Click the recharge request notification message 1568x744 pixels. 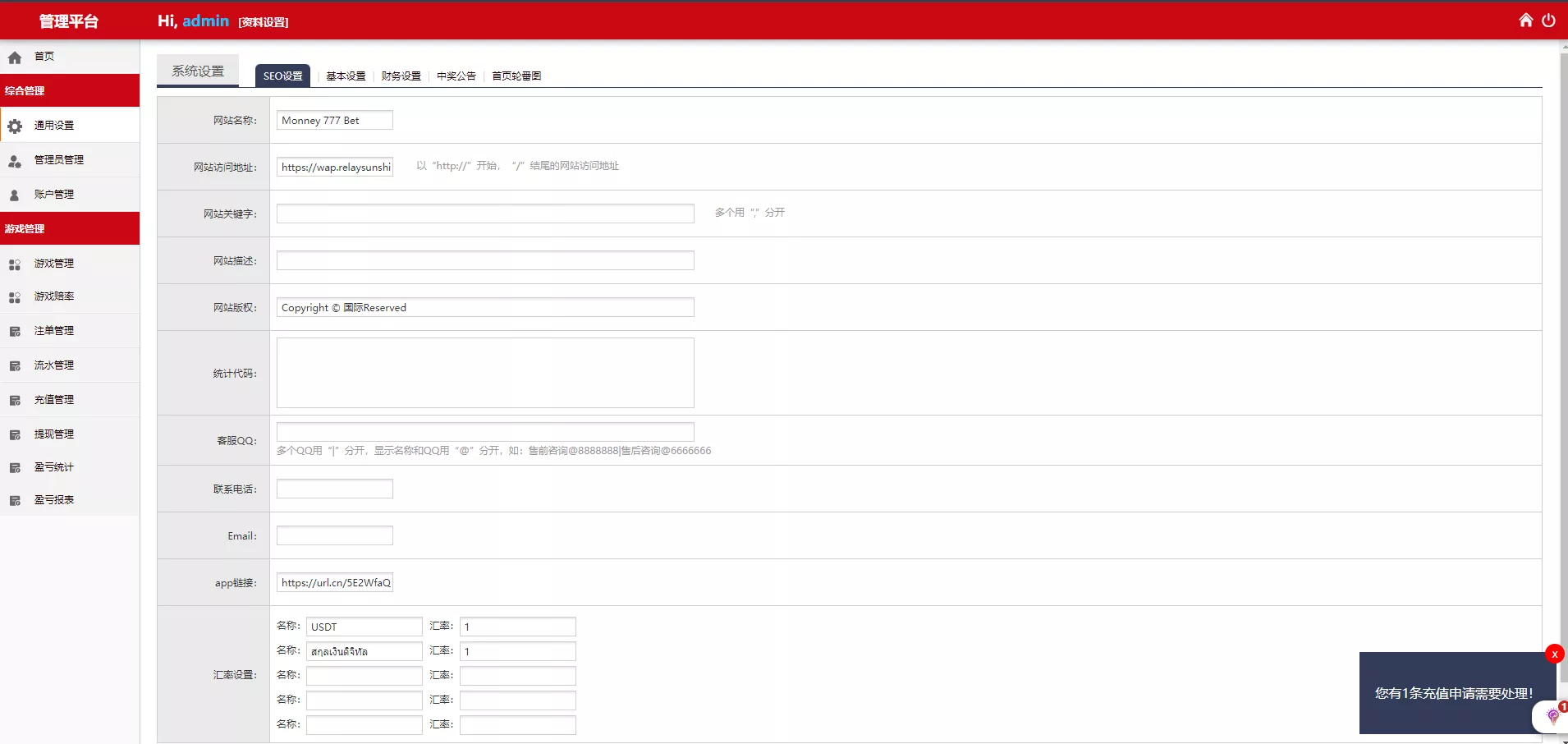pos(1453,693)
